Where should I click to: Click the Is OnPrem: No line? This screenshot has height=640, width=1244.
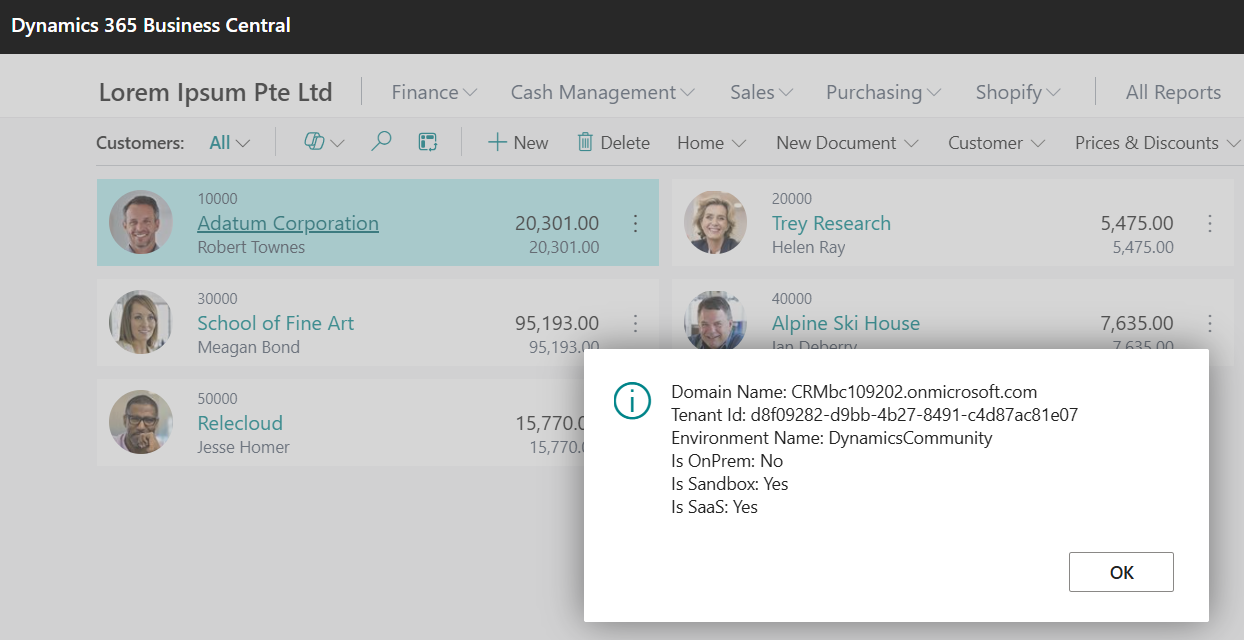pos(727,461)
